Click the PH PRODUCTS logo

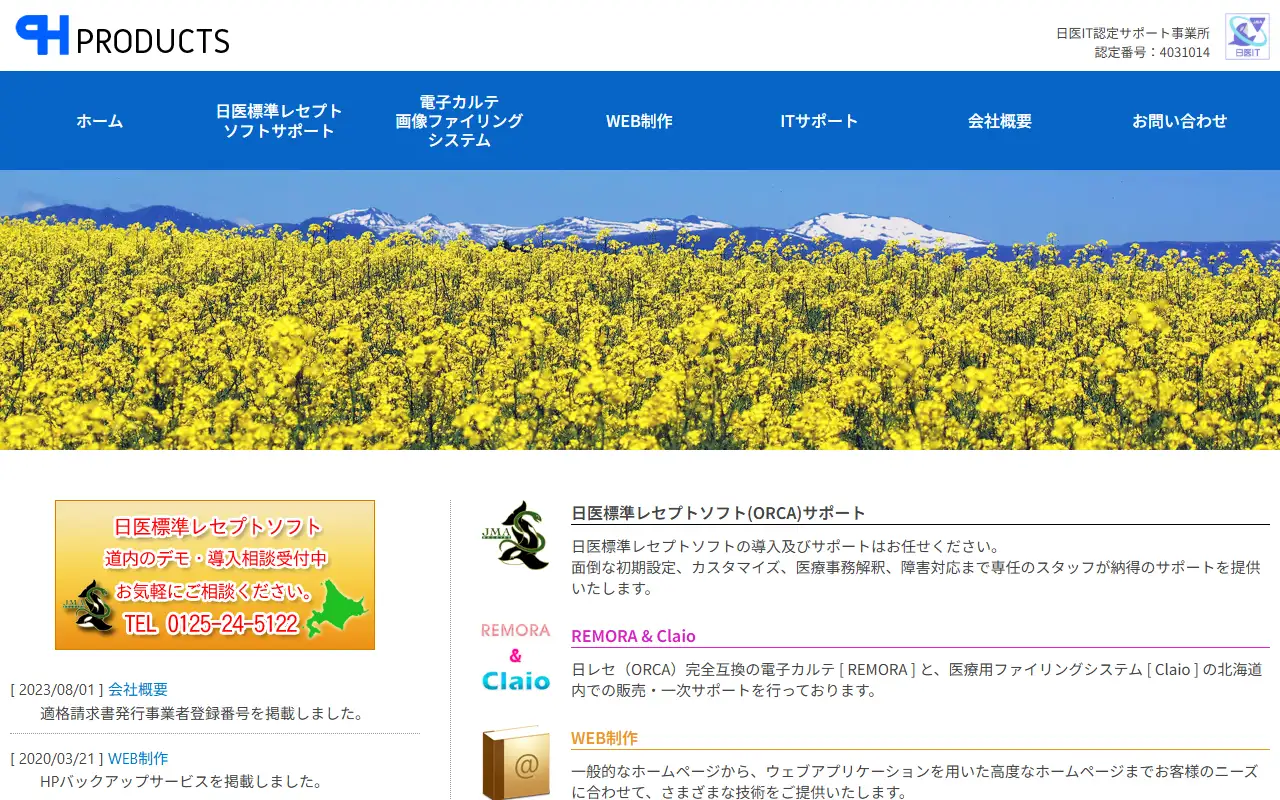pyautogui.click(x=122, y=35)
